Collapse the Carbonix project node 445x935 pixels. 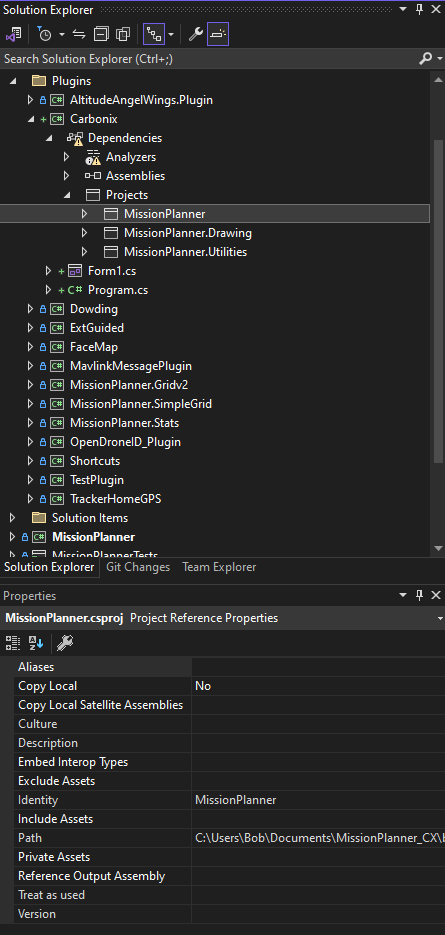pos(30,119)
